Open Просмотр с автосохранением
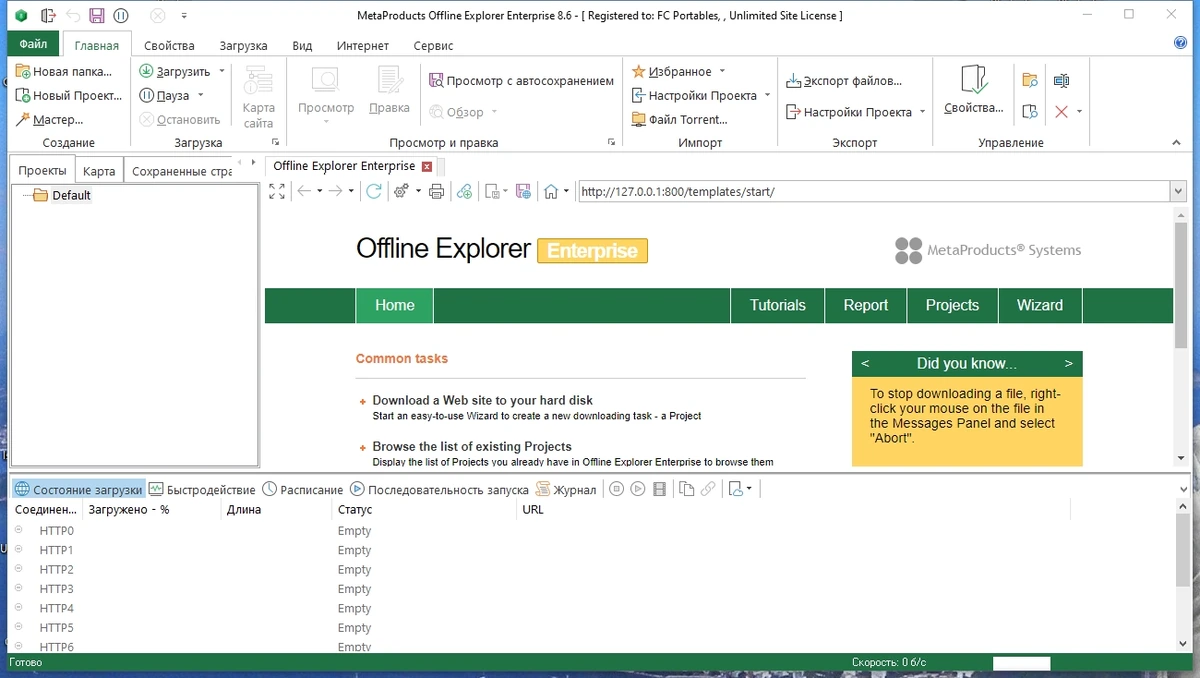Screen dimensions: 1200x678 coord(521,80)
